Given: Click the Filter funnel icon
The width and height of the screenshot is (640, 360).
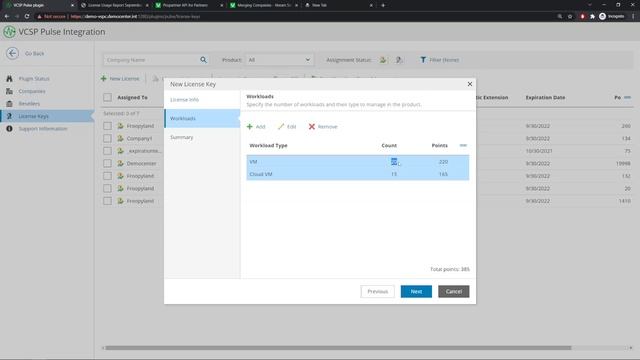Looking at the screenshot, I should pos(423,60).
